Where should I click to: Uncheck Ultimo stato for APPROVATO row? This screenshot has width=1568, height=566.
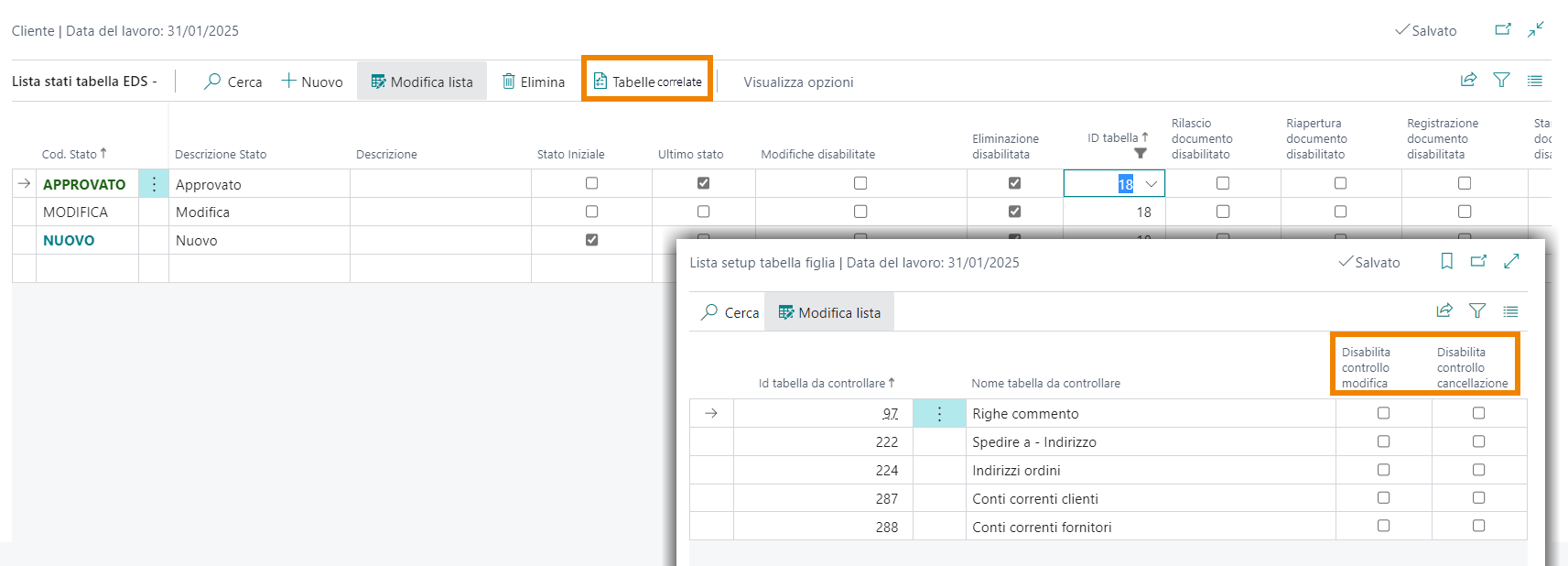click(x=703, y=183)
